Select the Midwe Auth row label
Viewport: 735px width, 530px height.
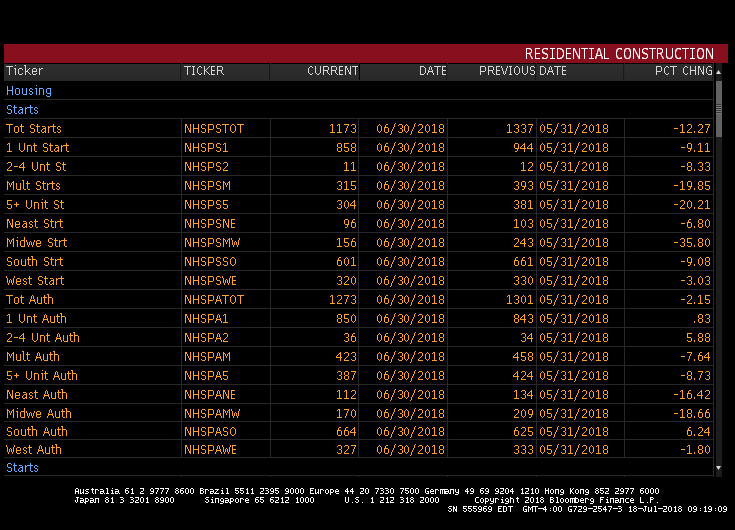39,414
